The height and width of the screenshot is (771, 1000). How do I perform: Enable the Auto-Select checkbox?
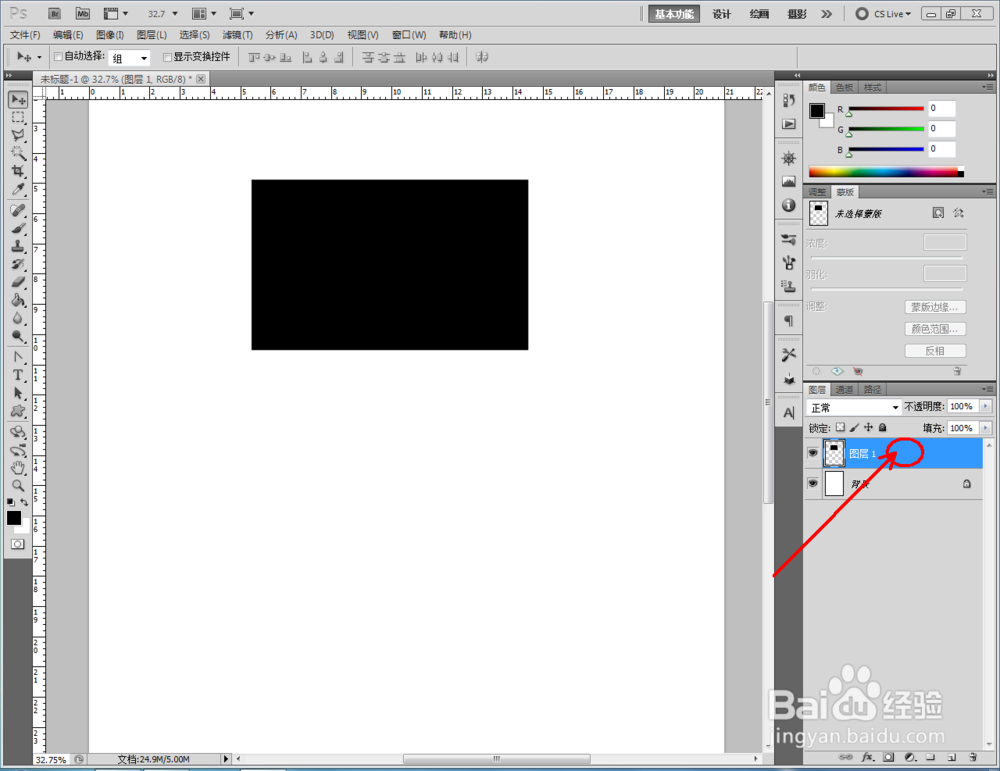(58, 57)
